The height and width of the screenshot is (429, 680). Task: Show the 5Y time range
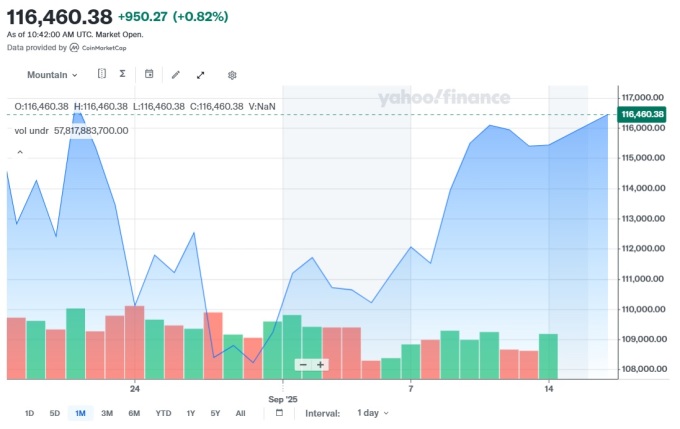click(215, 413)
